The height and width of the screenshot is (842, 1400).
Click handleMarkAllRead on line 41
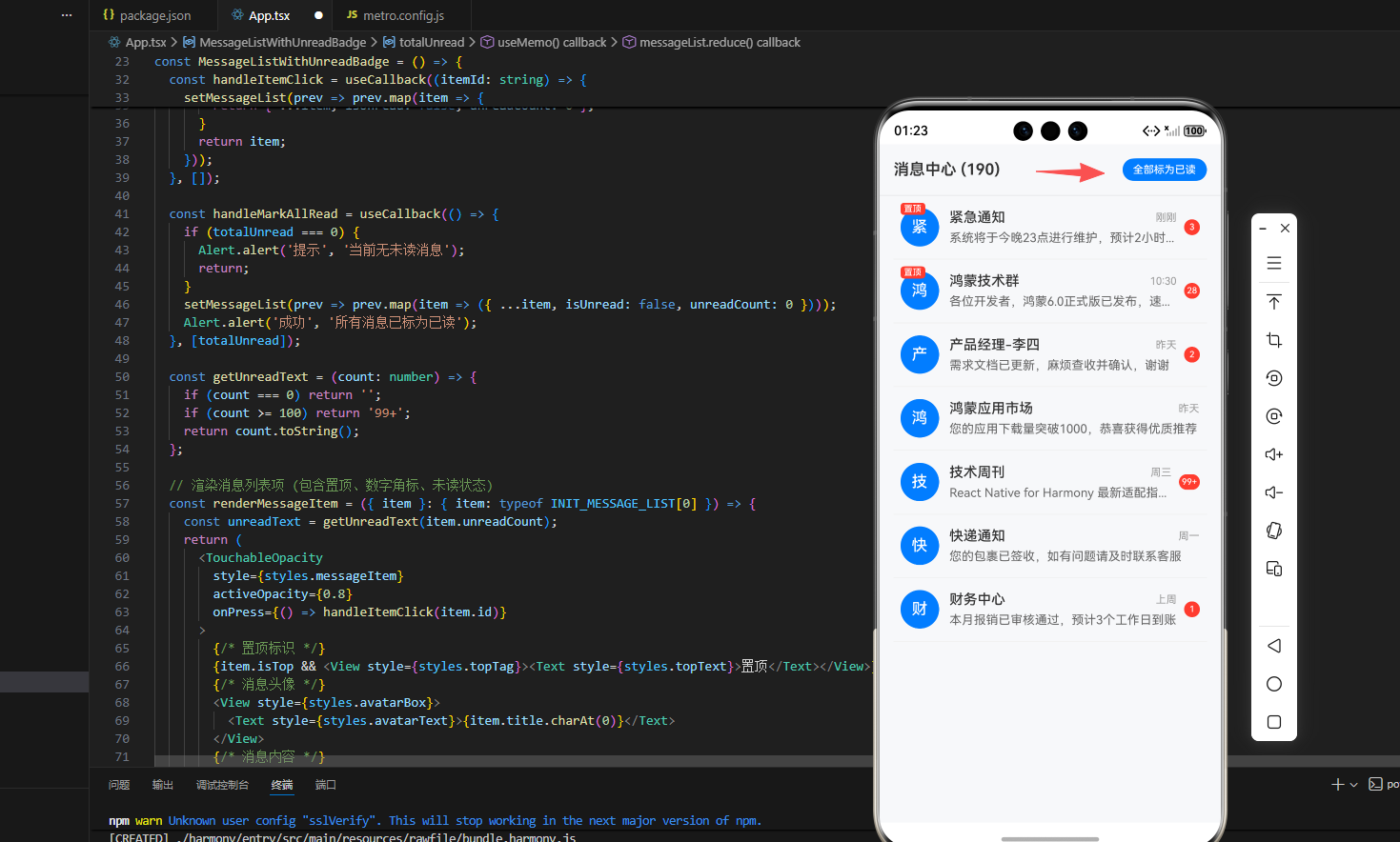pos(275,214)
